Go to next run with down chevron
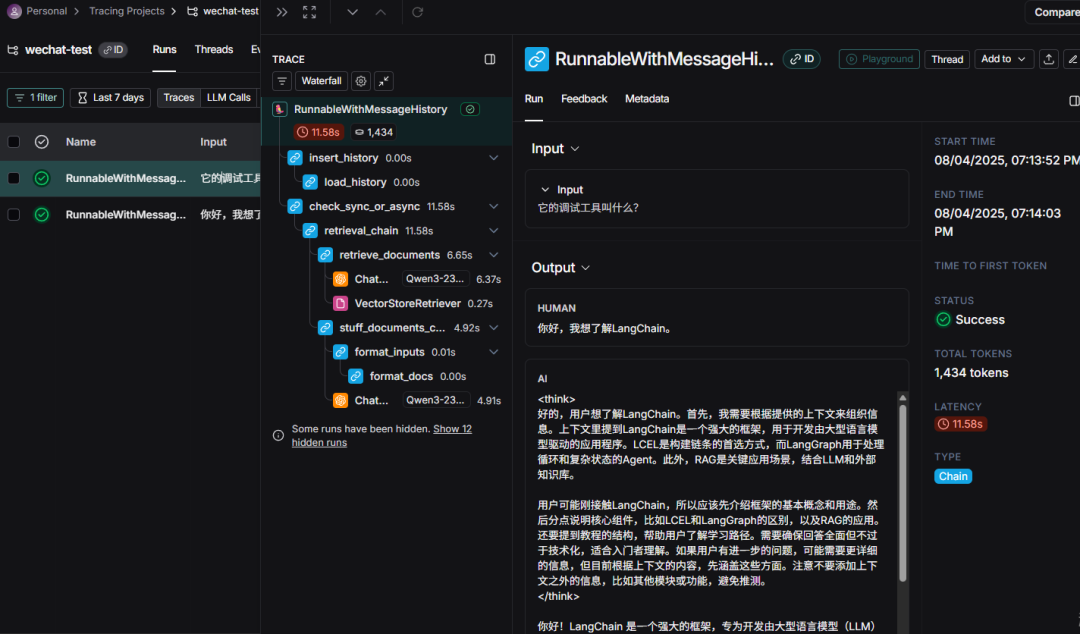This screenshot has height=634, width=1080. 352,12
